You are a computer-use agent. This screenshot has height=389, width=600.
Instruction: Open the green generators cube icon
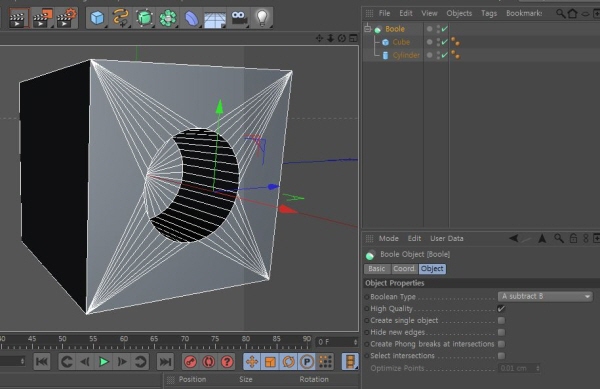tap(144, 18)
